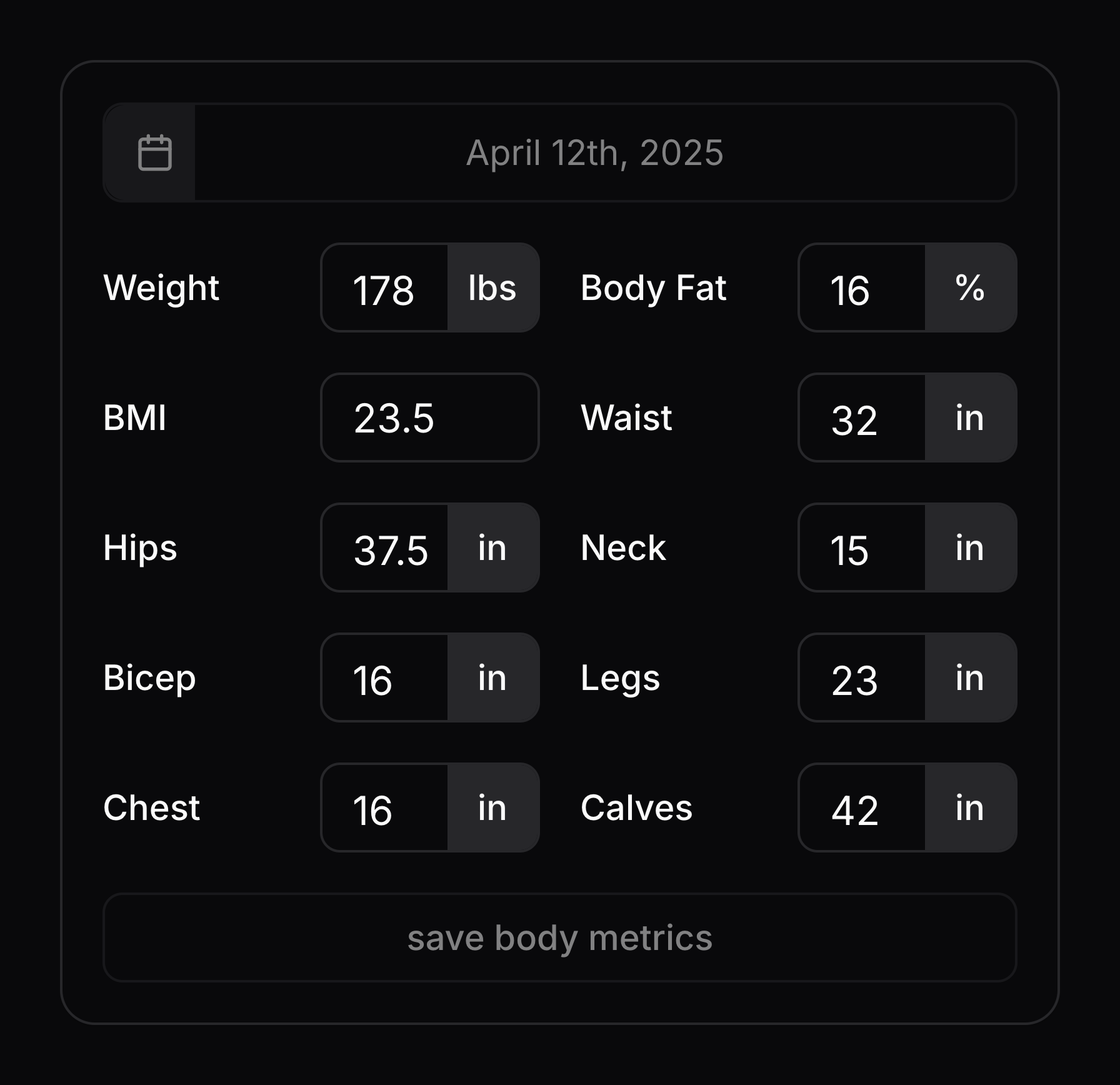The width and height of the screenshot is (1120, 1085).
Task: Click the in unit beside Legs
Action: point(970,678)
